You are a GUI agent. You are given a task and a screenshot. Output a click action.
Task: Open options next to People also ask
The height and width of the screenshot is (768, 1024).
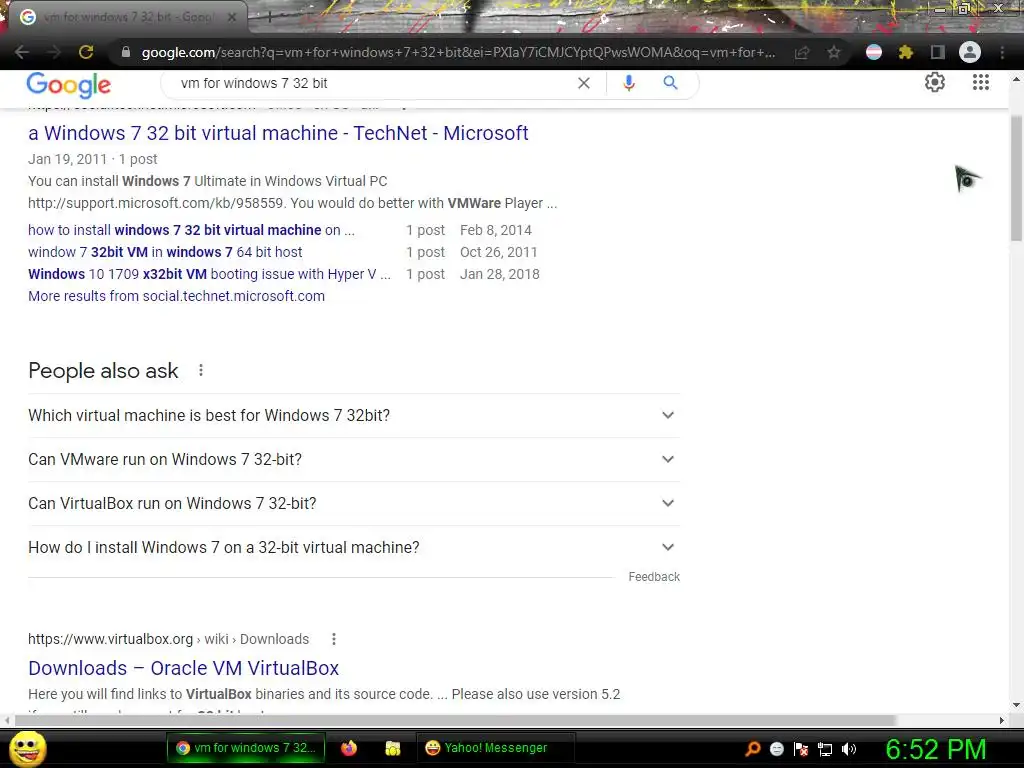point(201,370)
